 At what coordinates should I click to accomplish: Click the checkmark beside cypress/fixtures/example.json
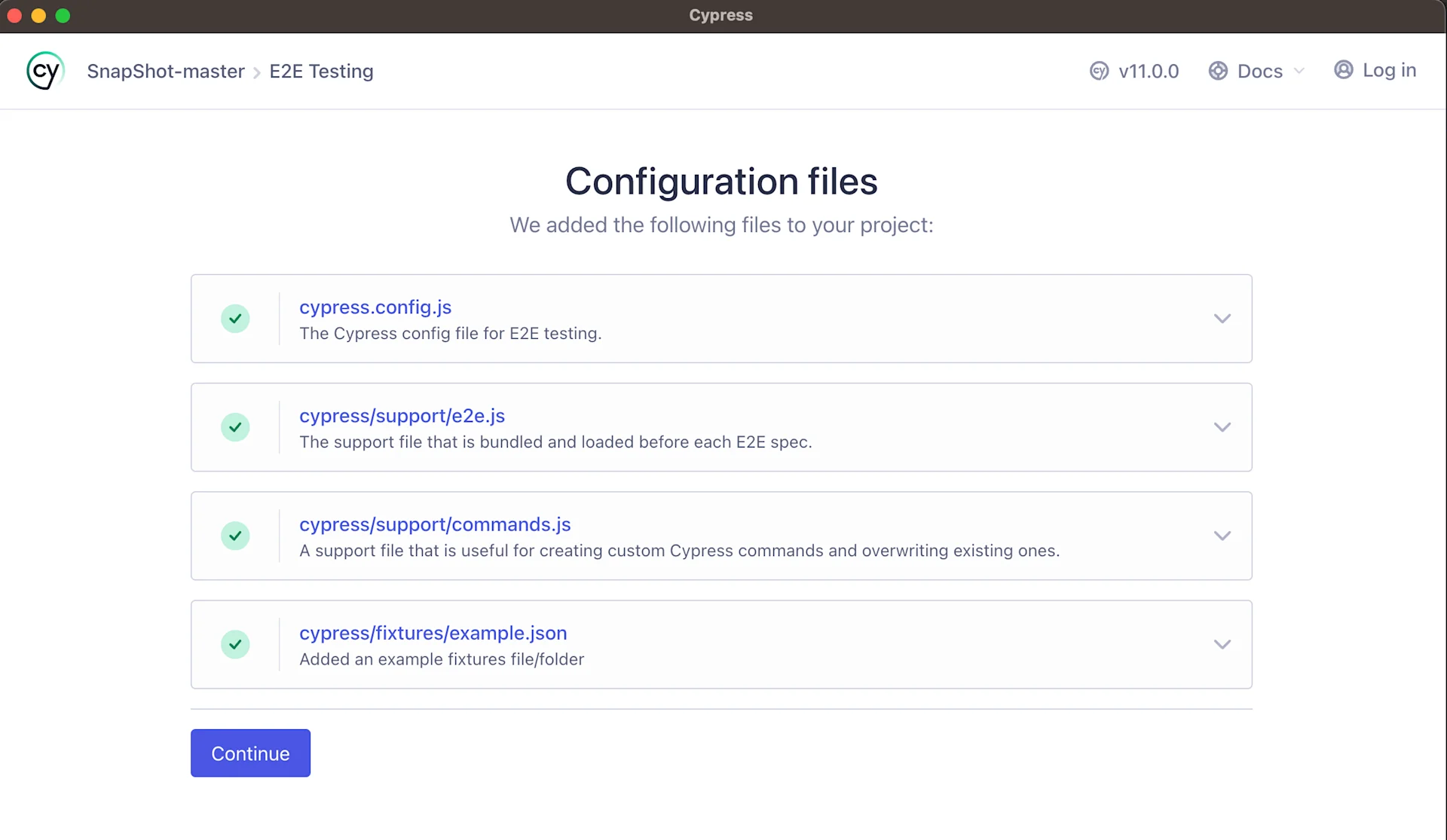click(234, 644)
